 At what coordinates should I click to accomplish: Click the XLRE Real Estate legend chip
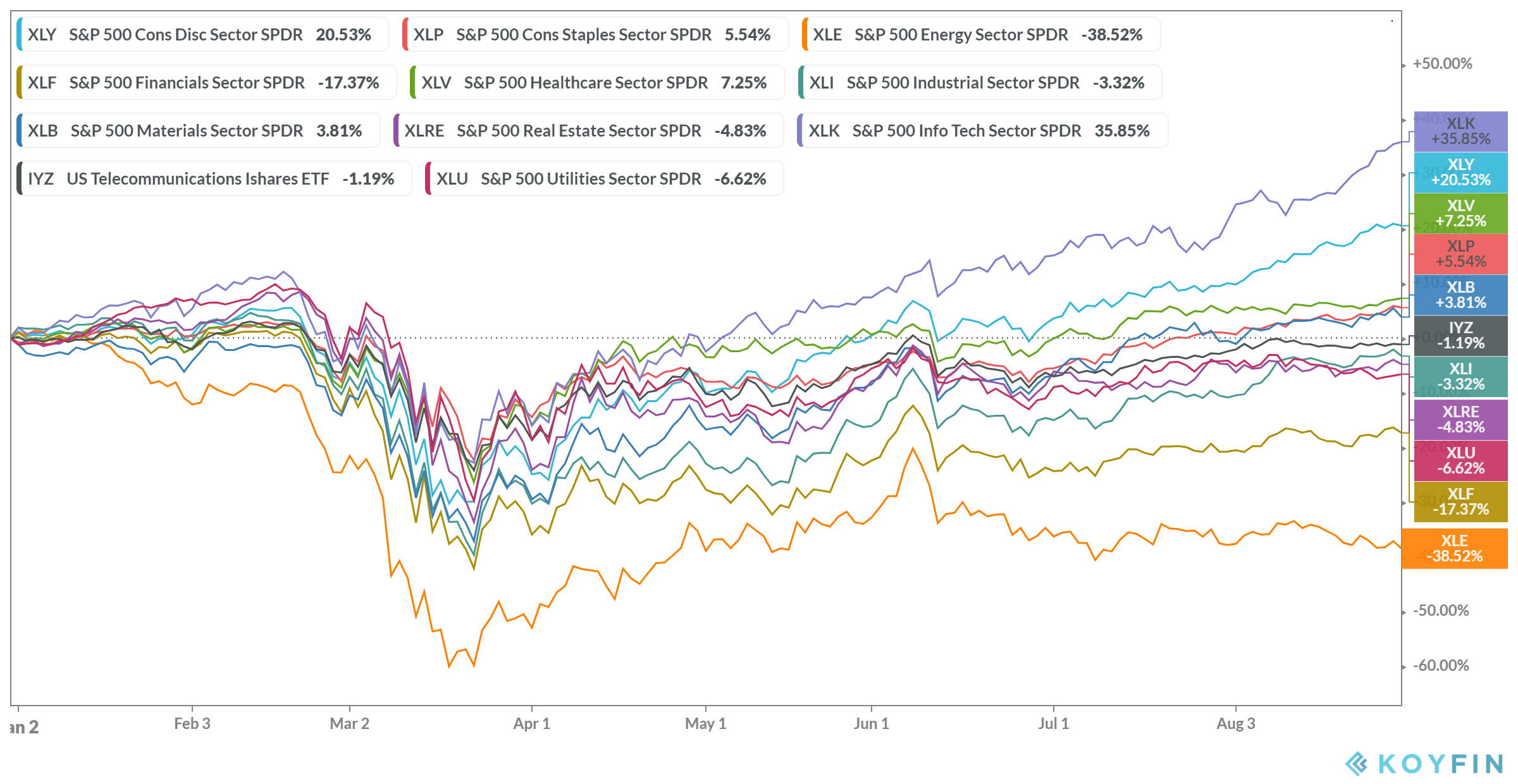588,130
